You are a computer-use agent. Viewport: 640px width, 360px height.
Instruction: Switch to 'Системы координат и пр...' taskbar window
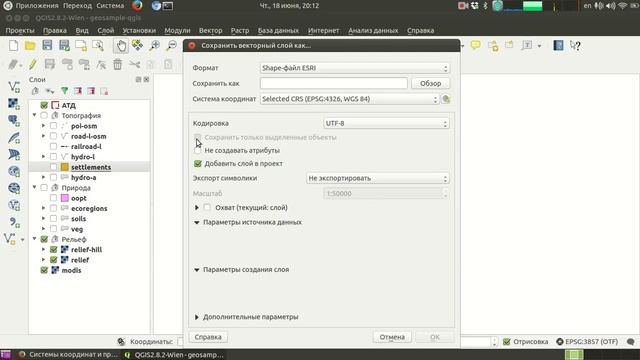pos(68,355)
